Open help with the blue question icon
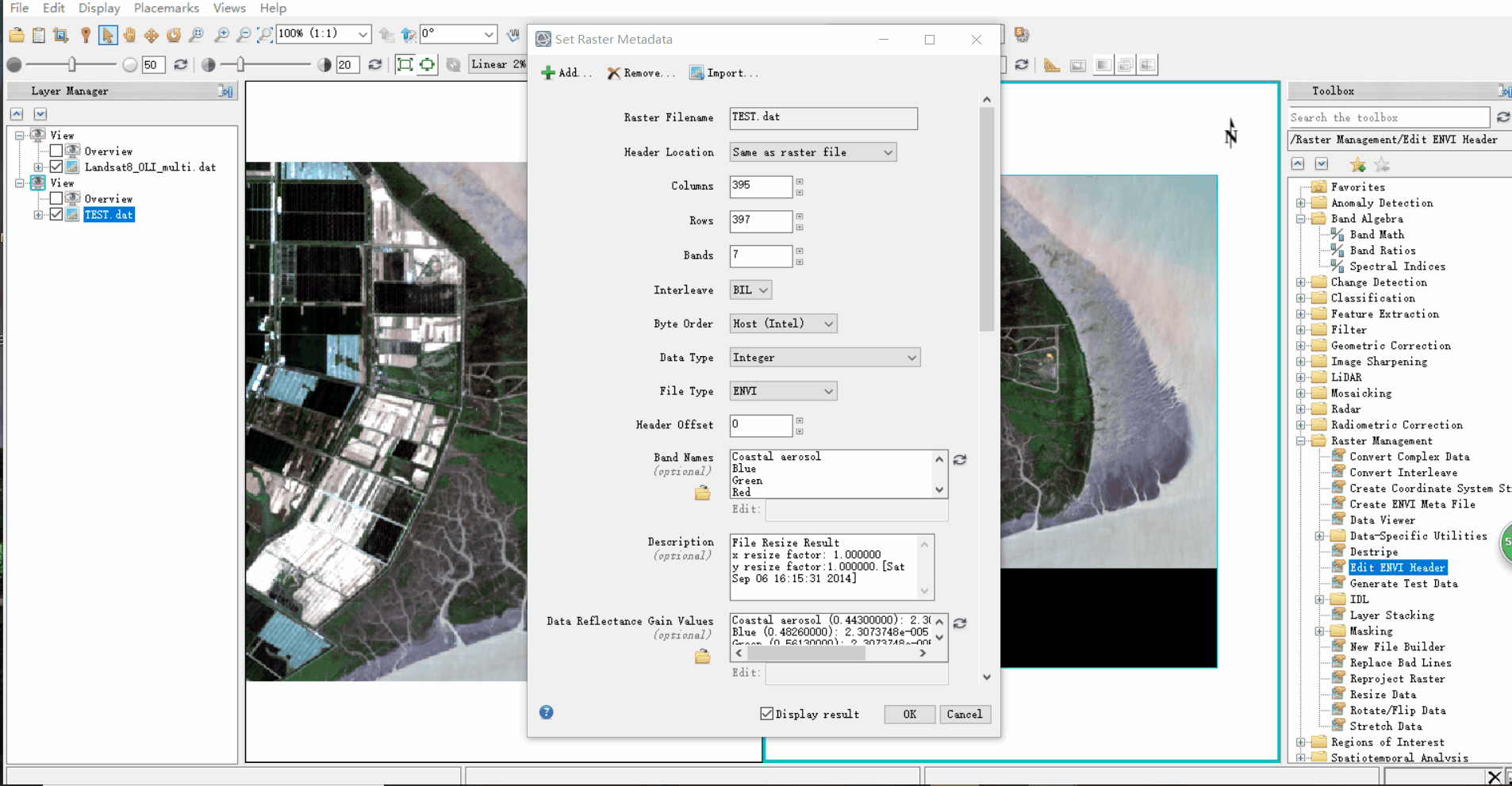This screenshot has height=786, width=1512. 547,712
